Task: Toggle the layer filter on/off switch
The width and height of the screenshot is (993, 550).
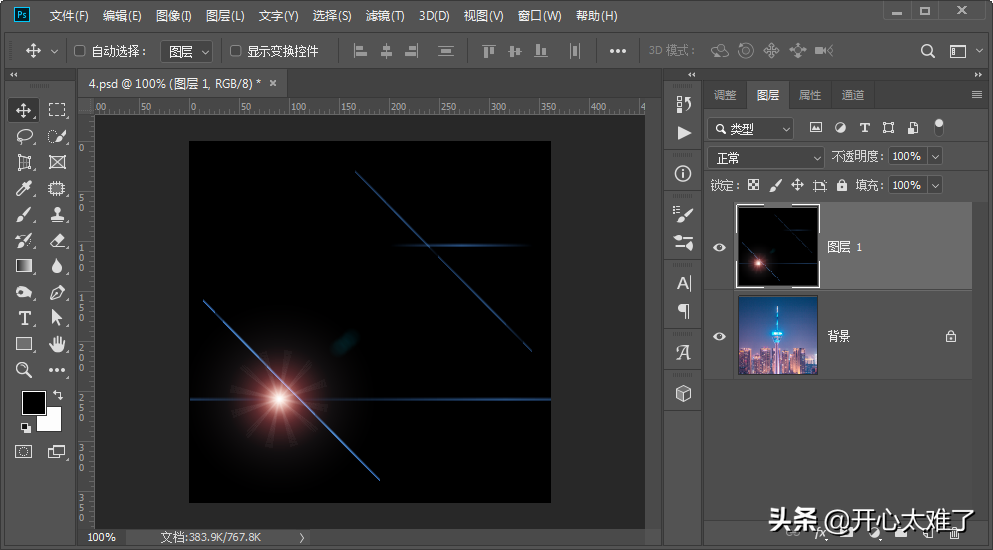Action: 939,127
